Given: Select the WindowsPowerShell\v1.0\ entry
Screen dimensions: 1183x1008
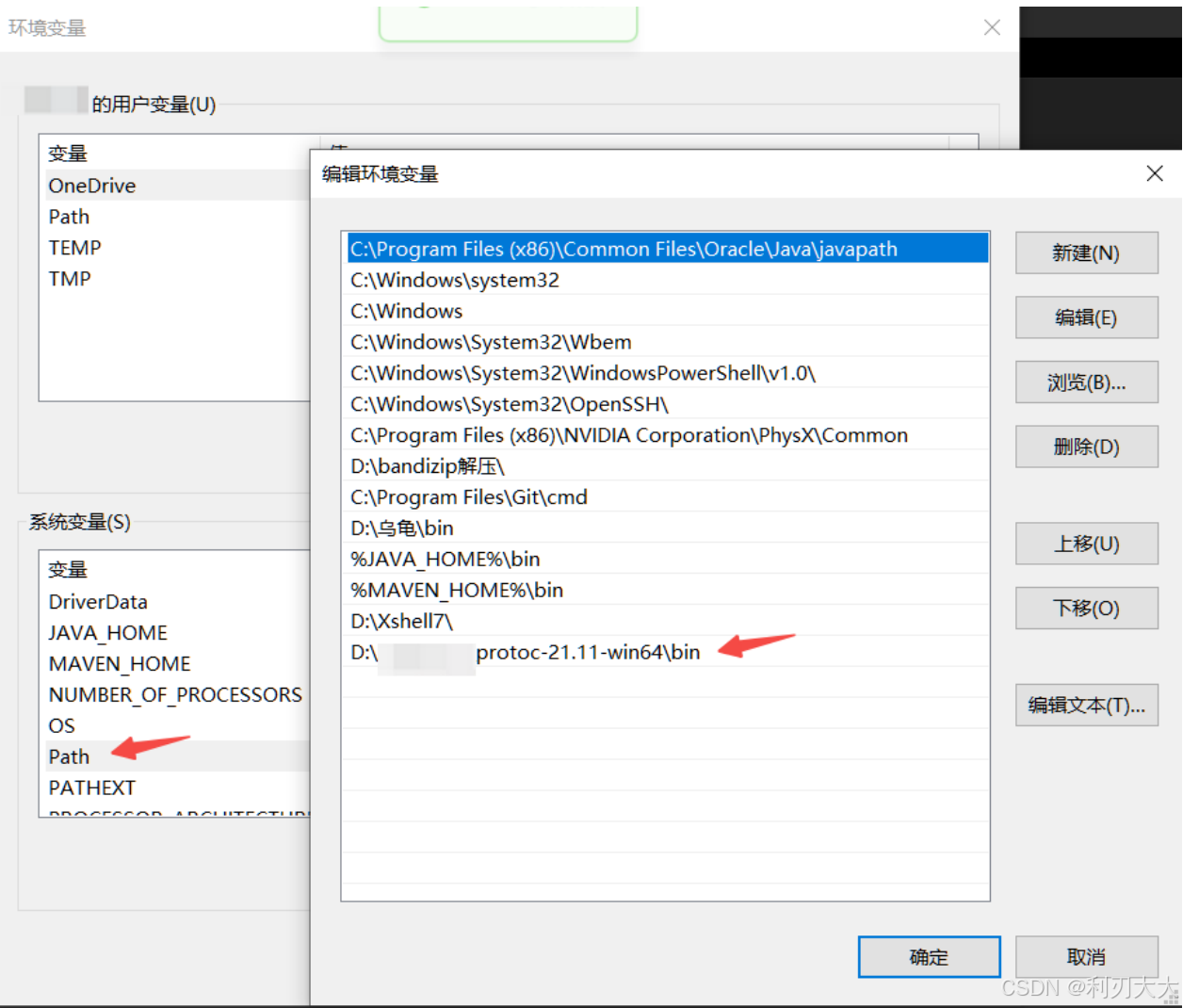Looking at the screenshot, I should (x=668, y=373).
